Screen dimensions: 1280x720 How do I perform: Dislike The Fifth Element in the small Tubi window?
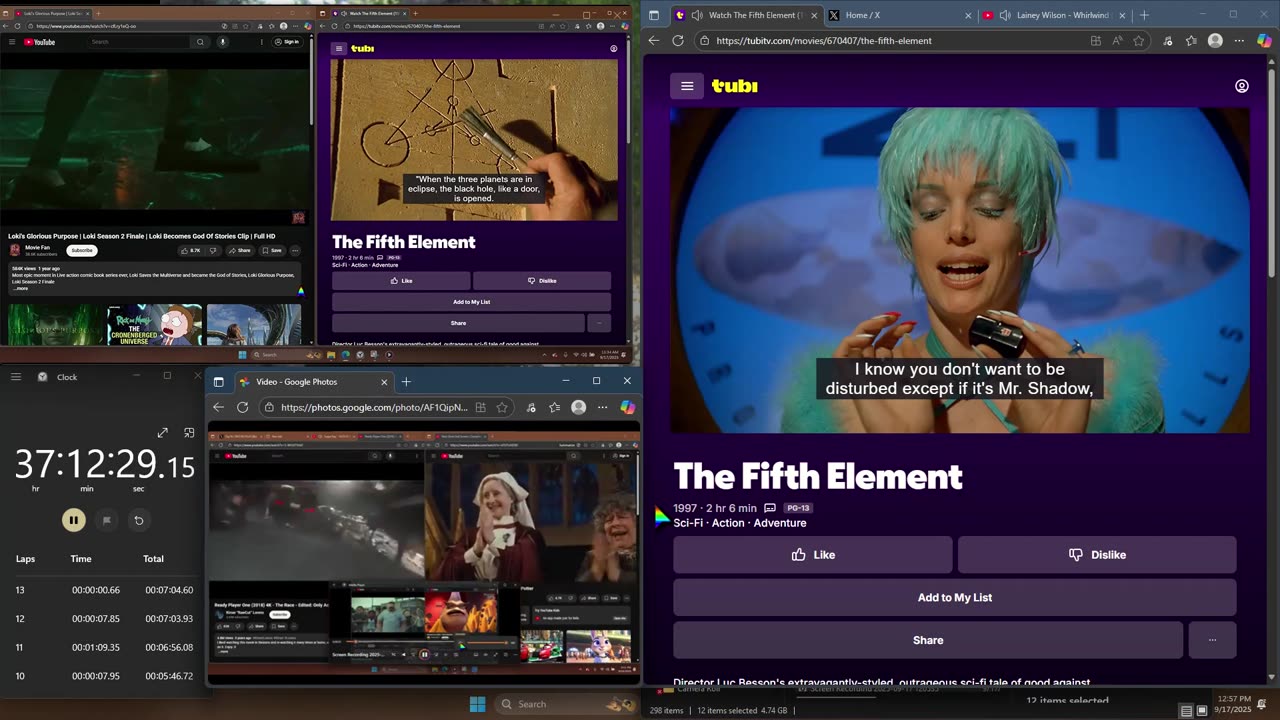(542, 281)
